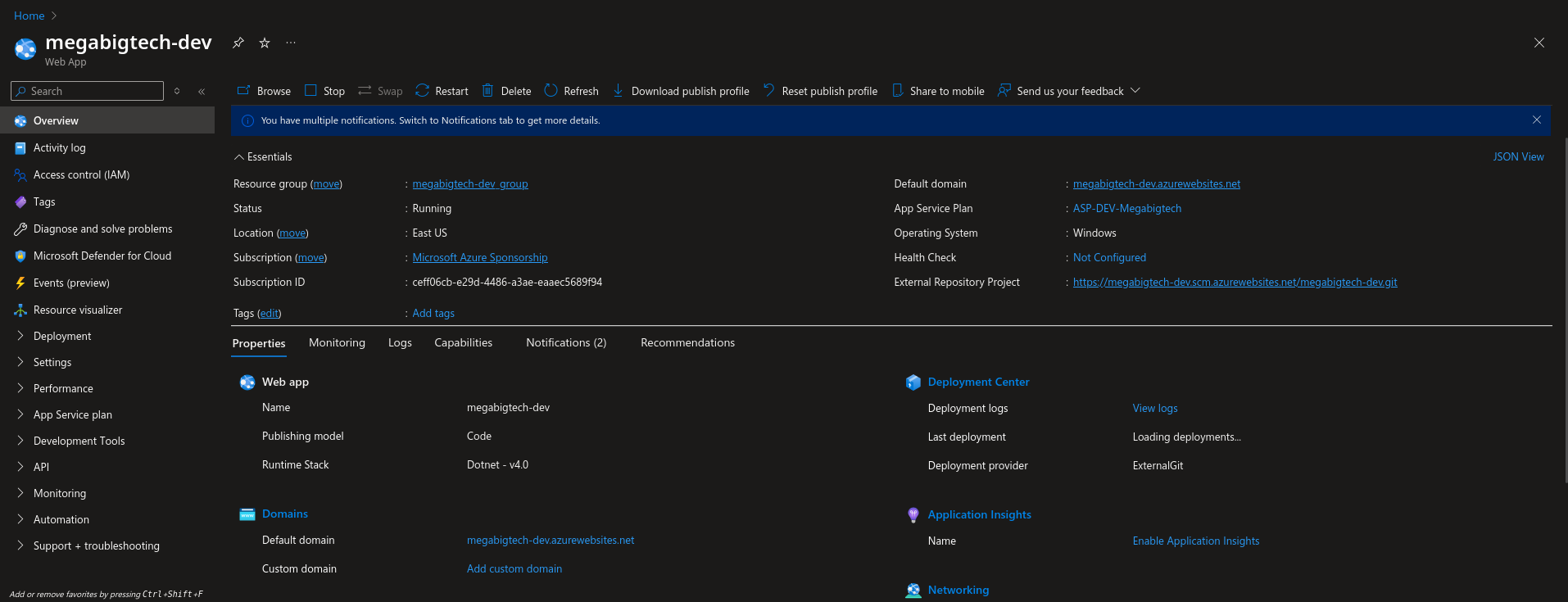Open default domain link in Essentials
The image size is (1568, 602).
pyautogui.click(x=1157, y=184)
